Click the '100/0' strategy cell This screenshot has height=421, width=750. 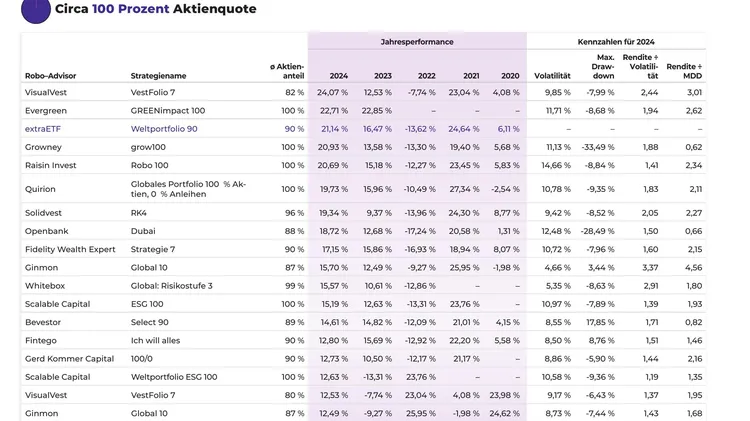142,358
